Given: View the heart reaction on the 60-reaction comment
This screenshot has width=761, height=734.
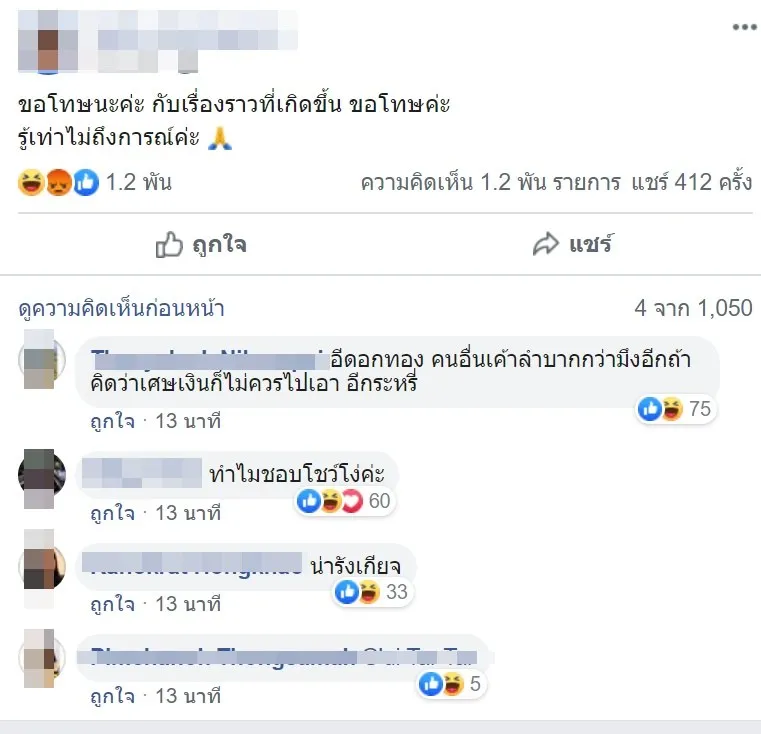Looking at the screenshot, I should pos(352,501).
